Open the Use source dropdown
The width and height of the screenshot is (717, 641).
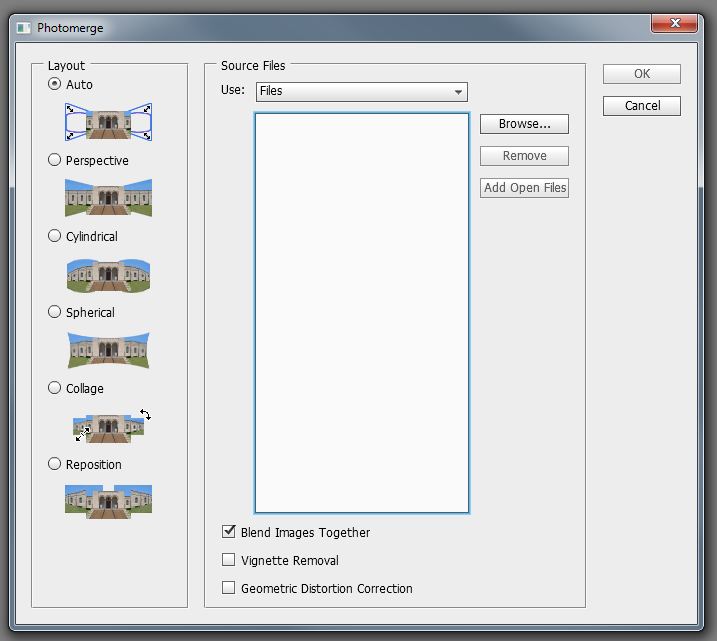click(x=362, y=91)
